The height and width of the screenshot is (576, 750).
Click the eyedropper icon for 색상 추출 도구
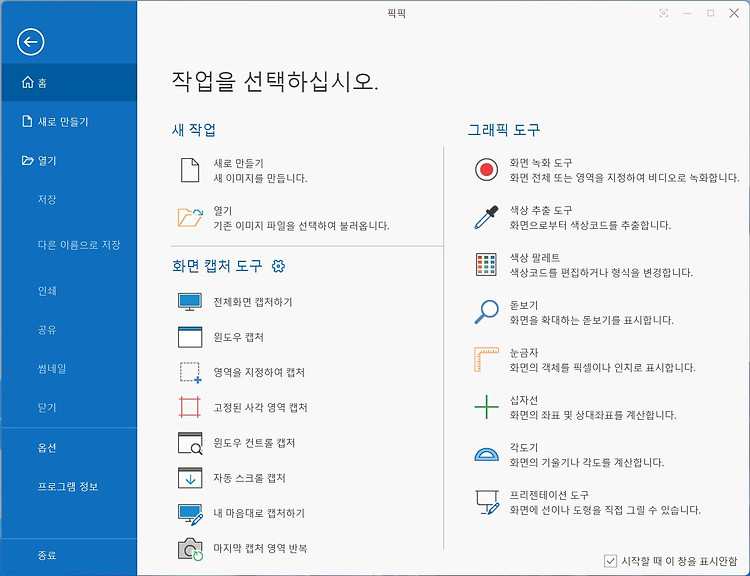pos(486,217)
